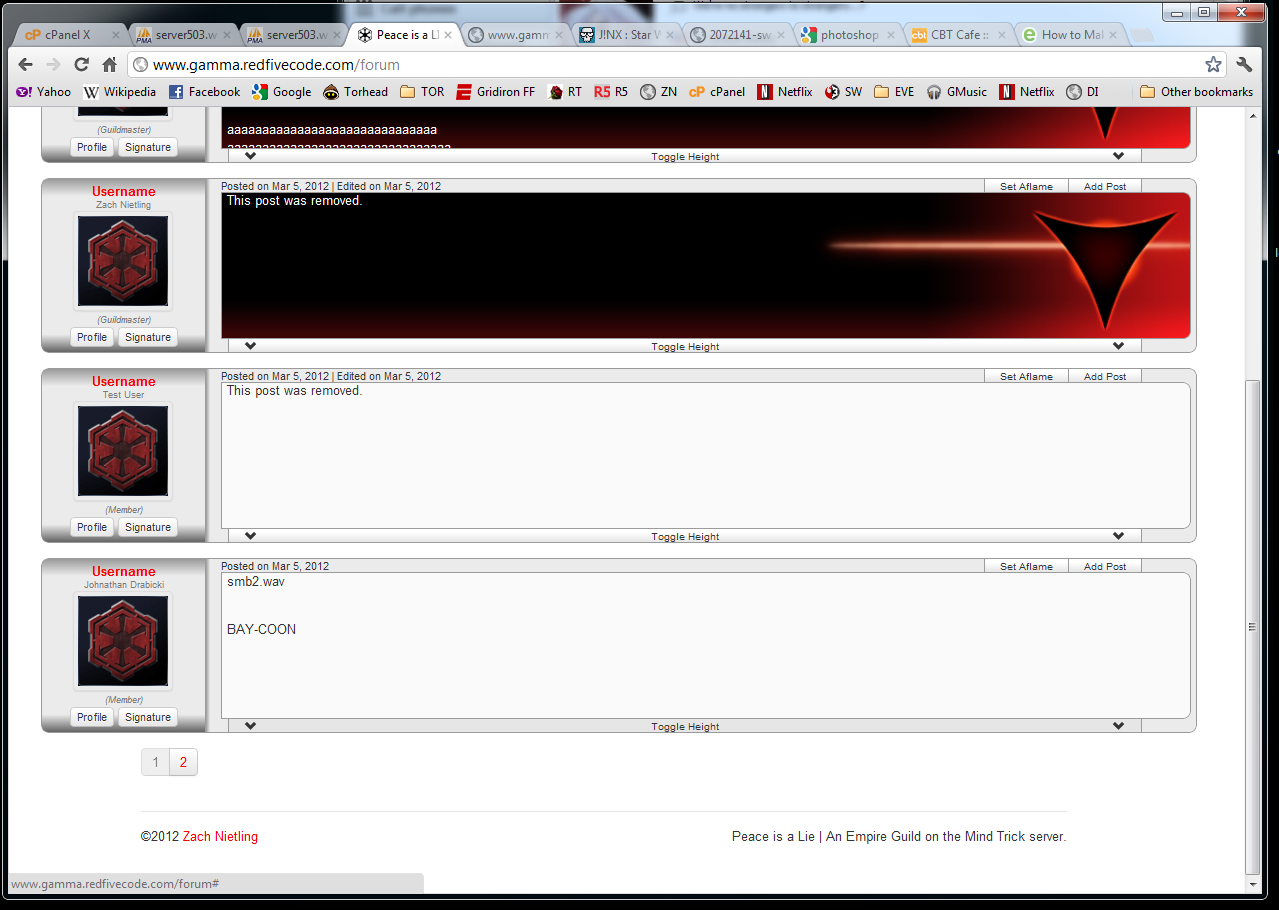Bookmark page using the star icon
This screenshot has width=1279, height=910.
click(x=1213, y=64)
